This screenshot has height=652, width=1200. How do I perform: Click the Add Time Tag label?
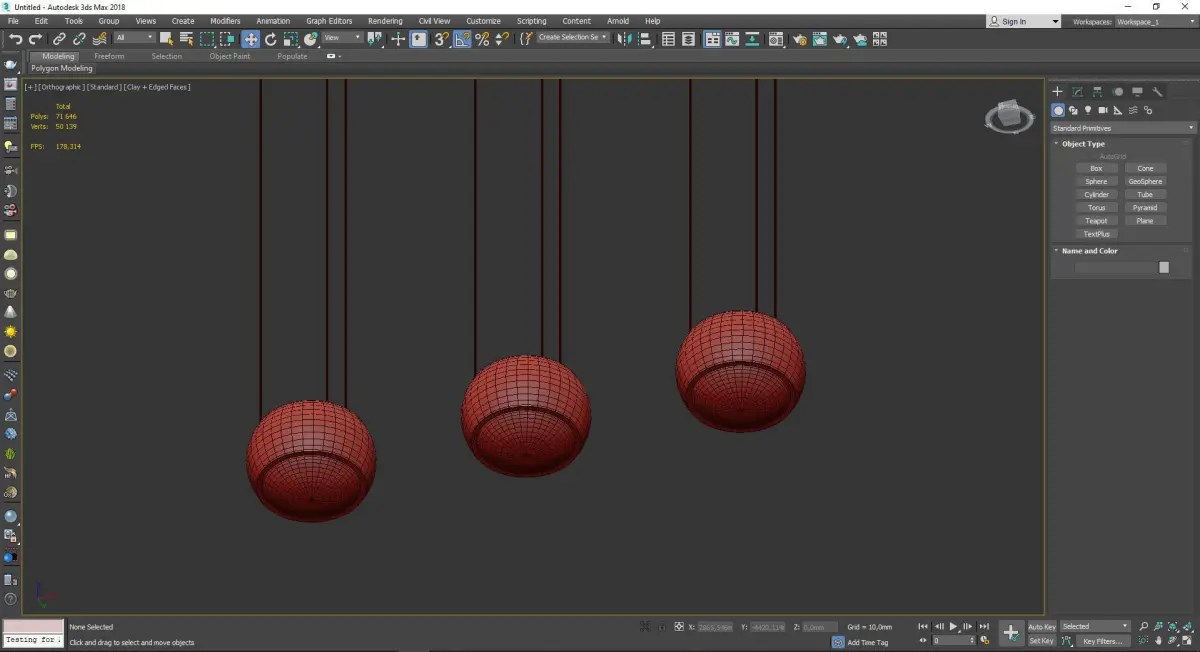868,642
